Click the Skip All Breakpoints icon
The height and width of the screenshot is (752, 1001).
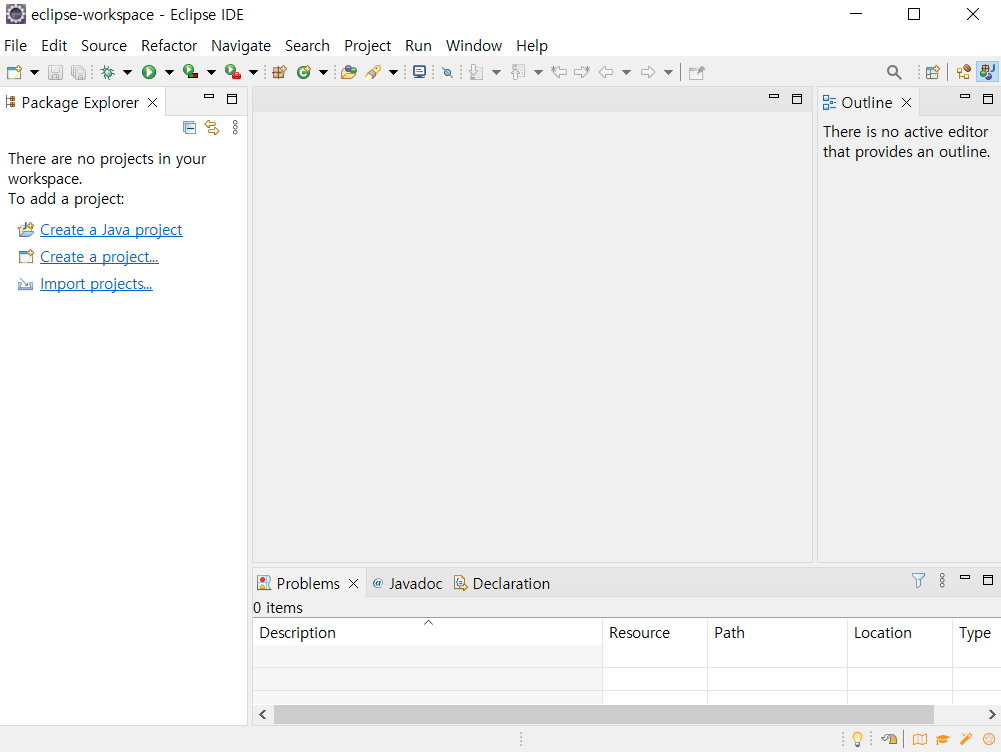(x=448, y=72)
